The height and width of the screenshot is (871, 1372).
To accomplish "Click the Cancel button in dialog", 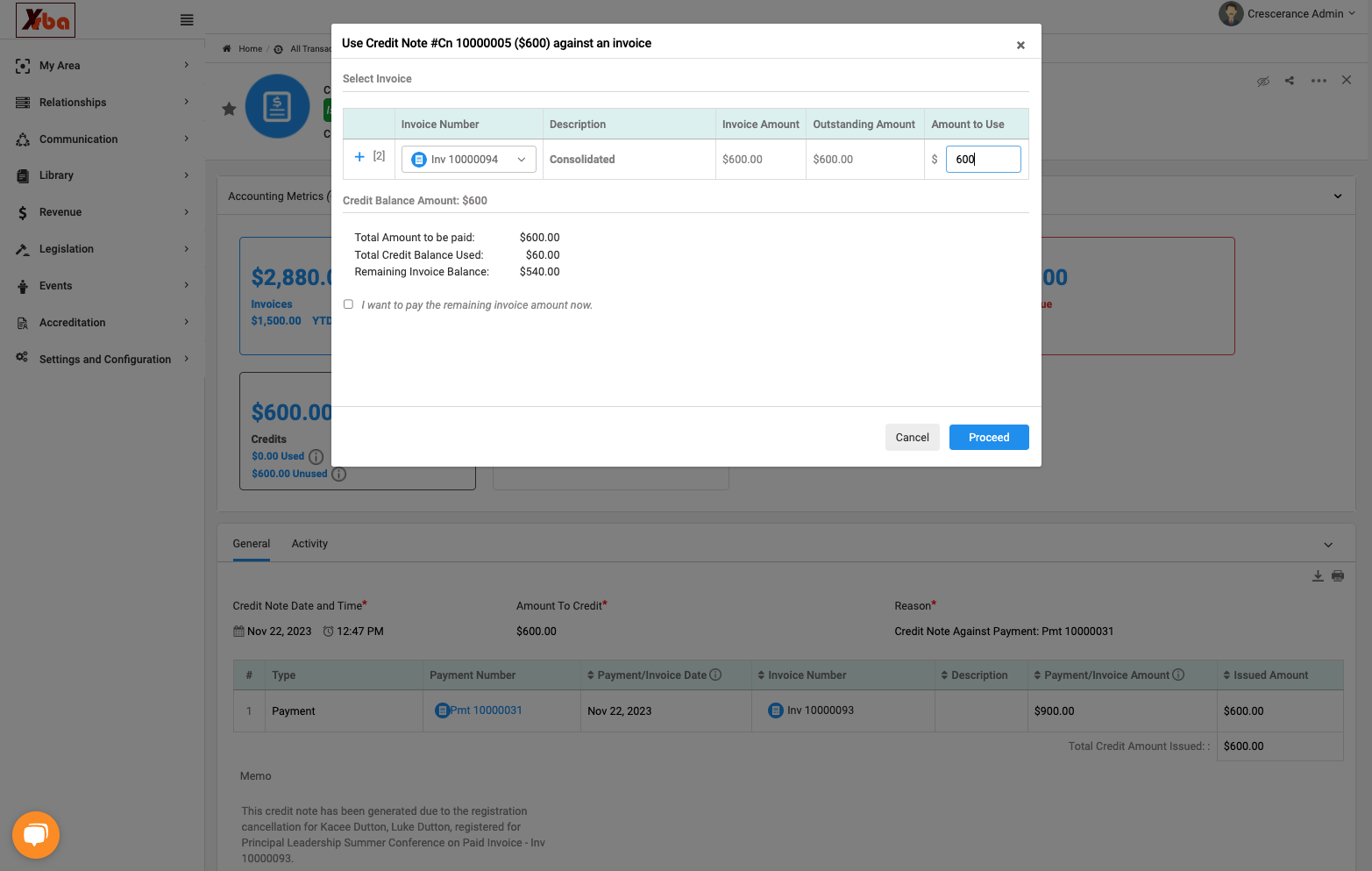I will (x=913, y=438).
